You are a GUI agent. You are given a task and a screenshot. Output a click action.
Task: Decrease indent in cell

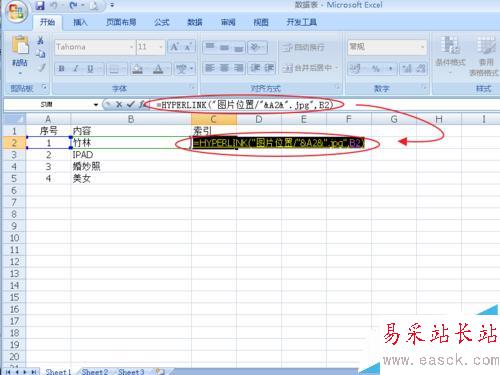[x=255, y=69]
